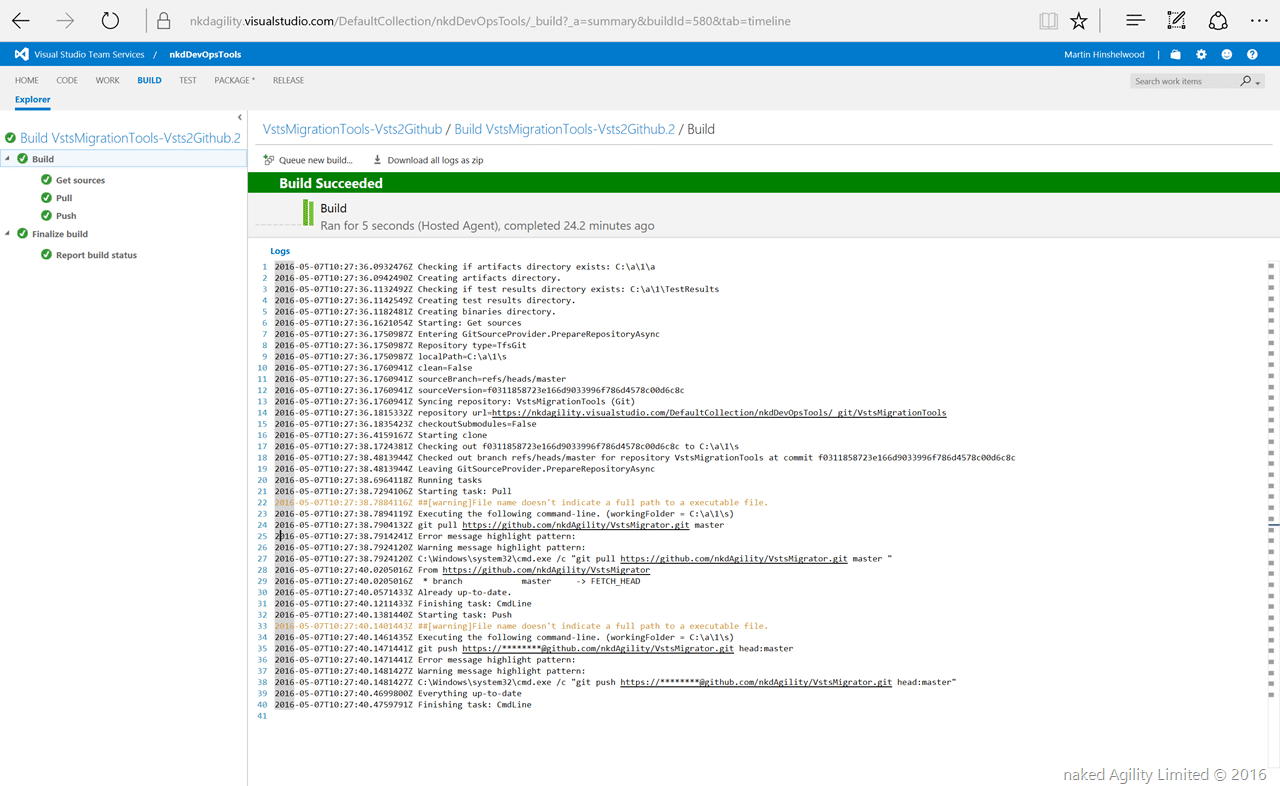The image size is (1280, 786).
Task: Open the marketplace bag icon
Action: coord(1176,55)
